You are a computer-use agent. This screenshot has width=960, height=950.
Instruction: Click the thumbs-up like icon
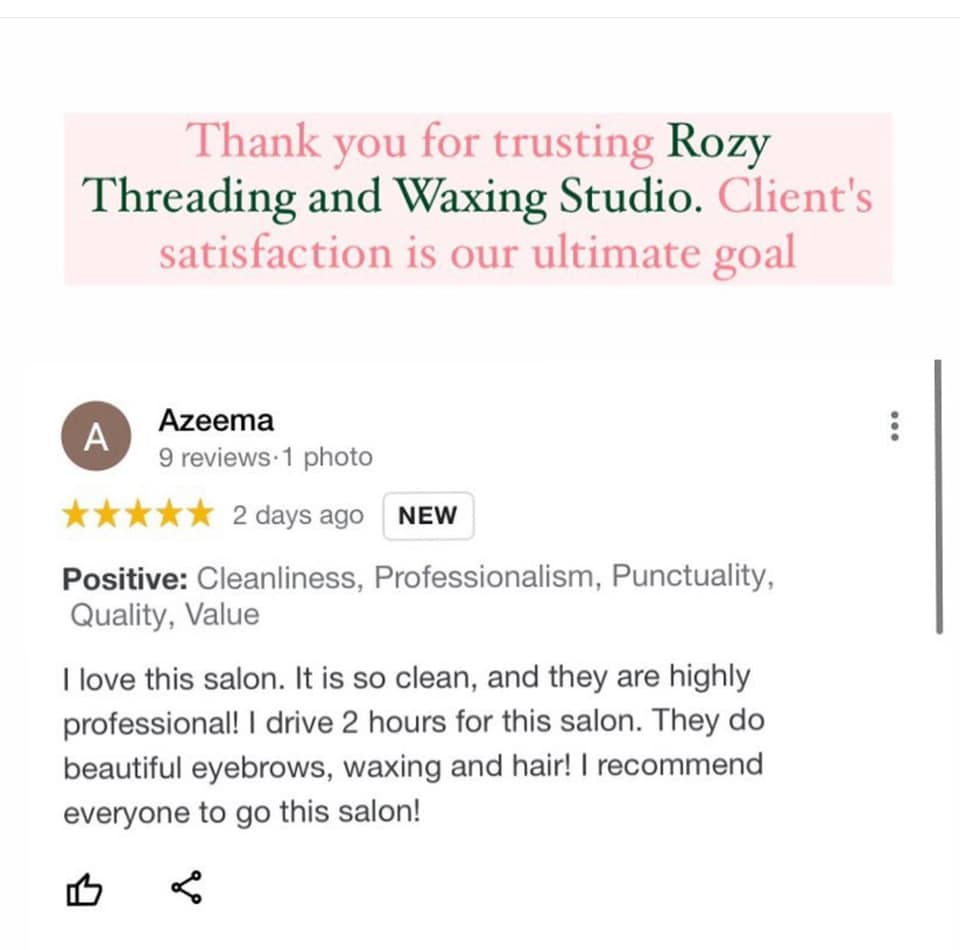[x=83, y=887]
